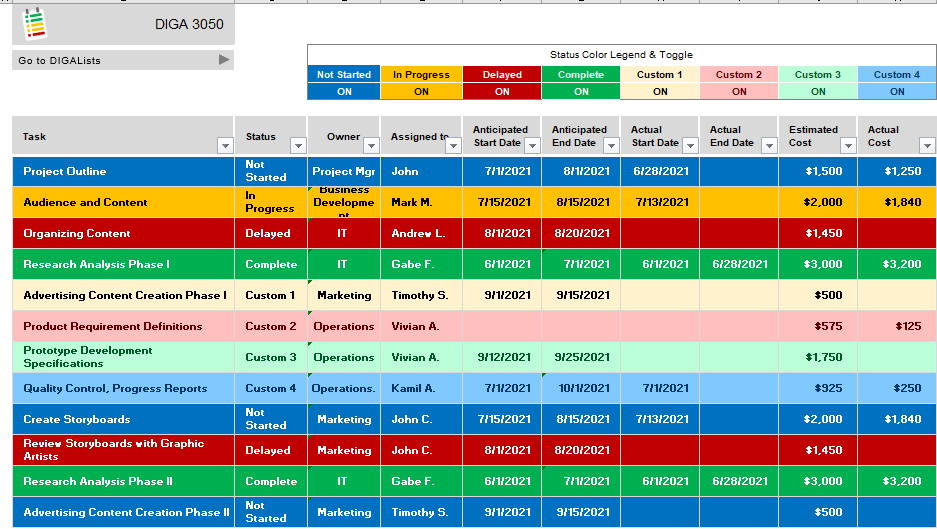
Task: Open the Status column filter dropdown
Action: click(297, 146)
